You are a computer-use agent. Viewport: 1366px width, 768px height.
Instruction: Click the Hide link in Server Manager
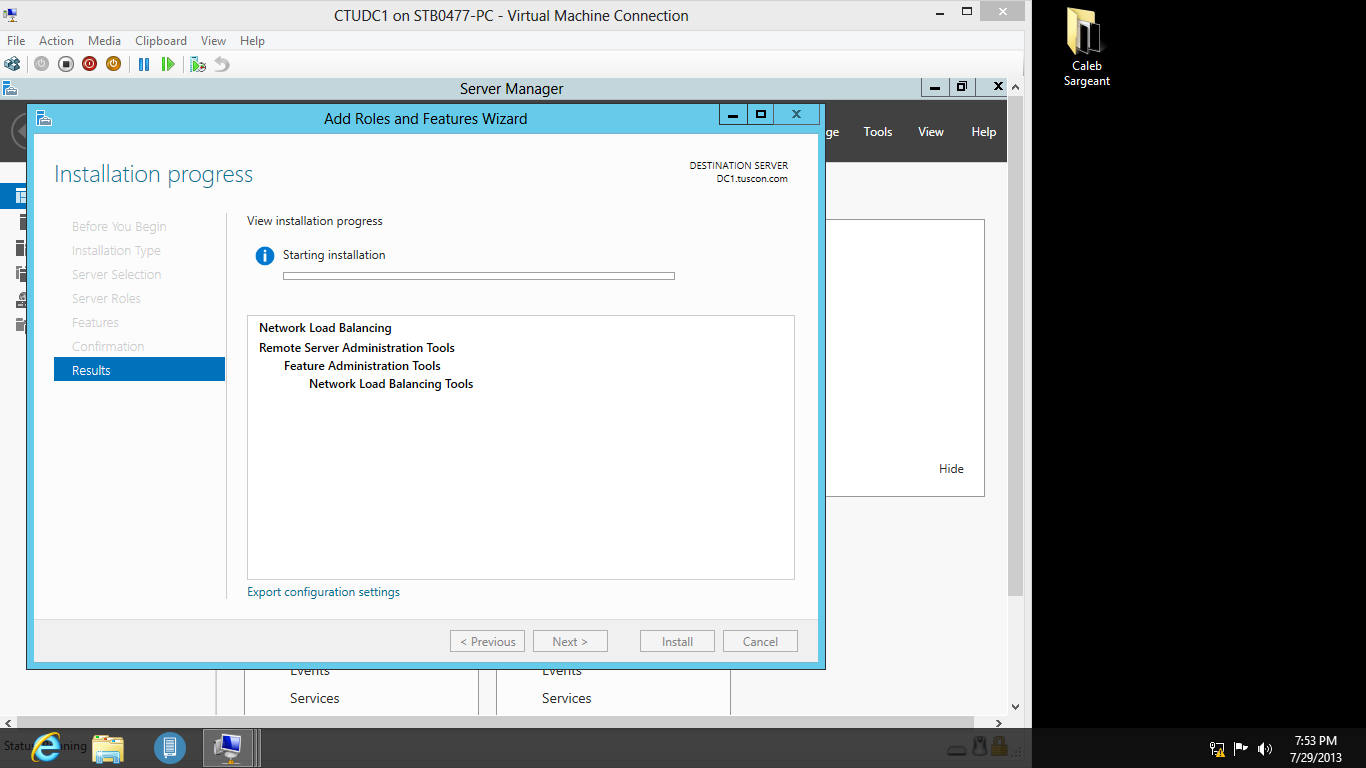[951, 469]
